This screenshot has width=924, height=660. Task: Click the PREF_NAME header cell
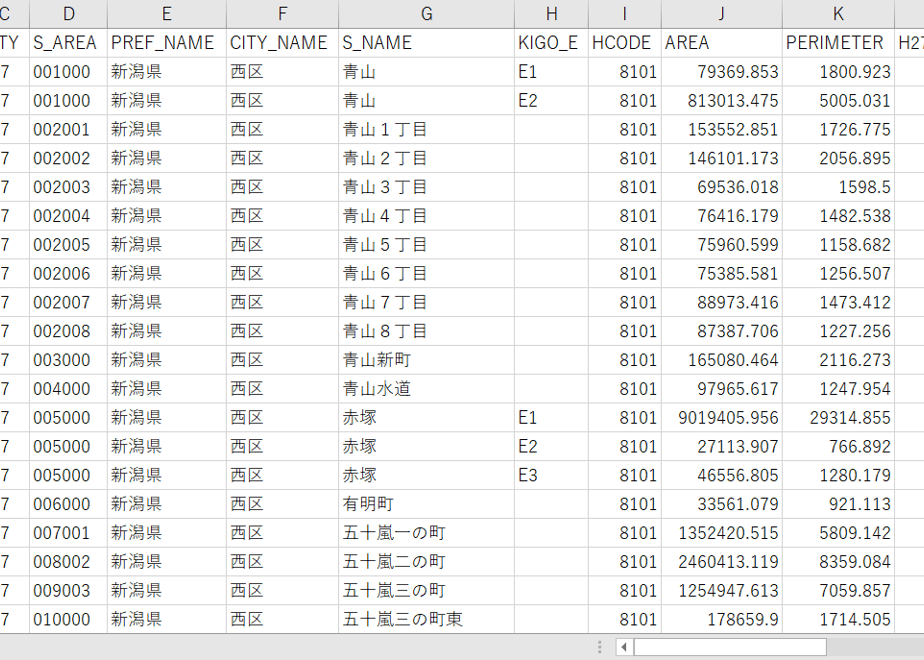167,43
